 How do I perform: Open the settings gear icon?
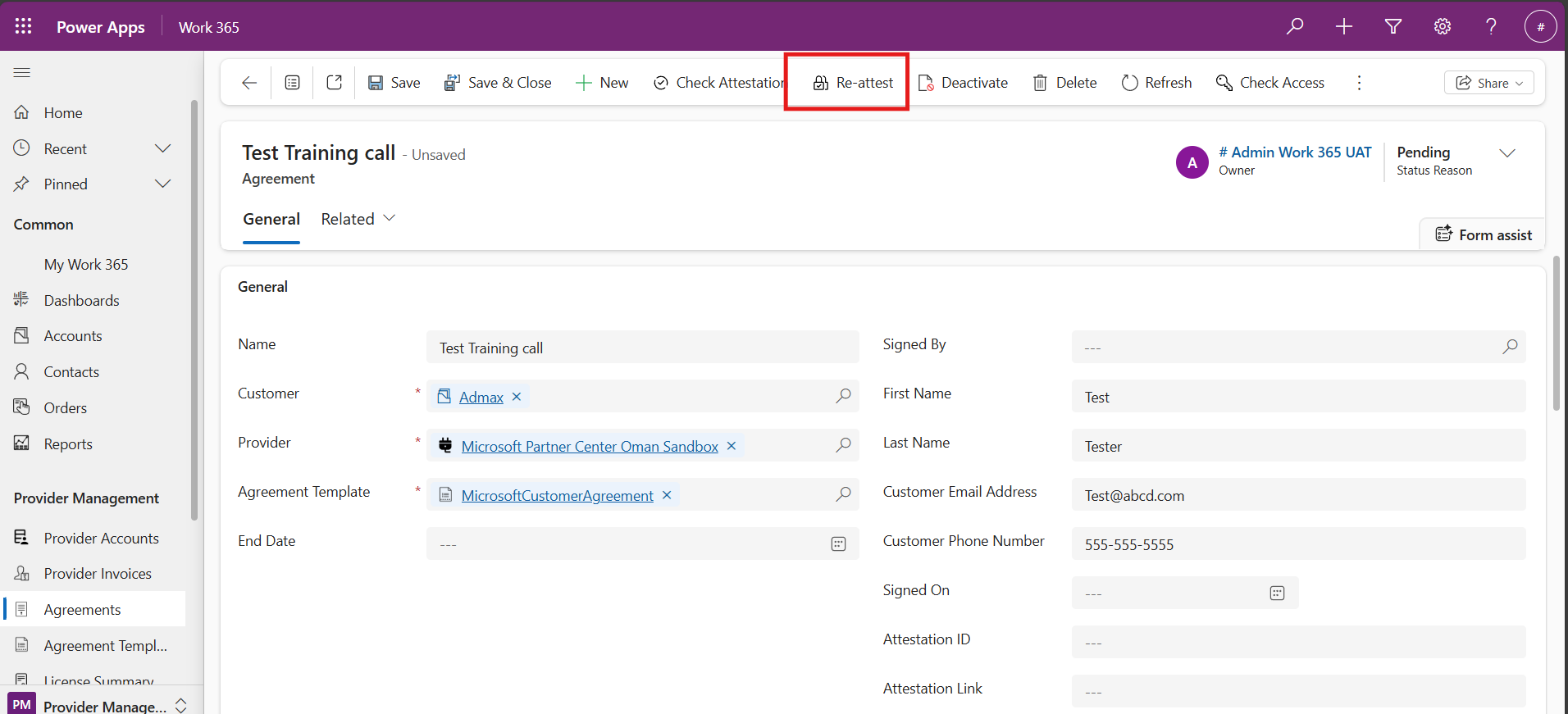[1442, 26]
